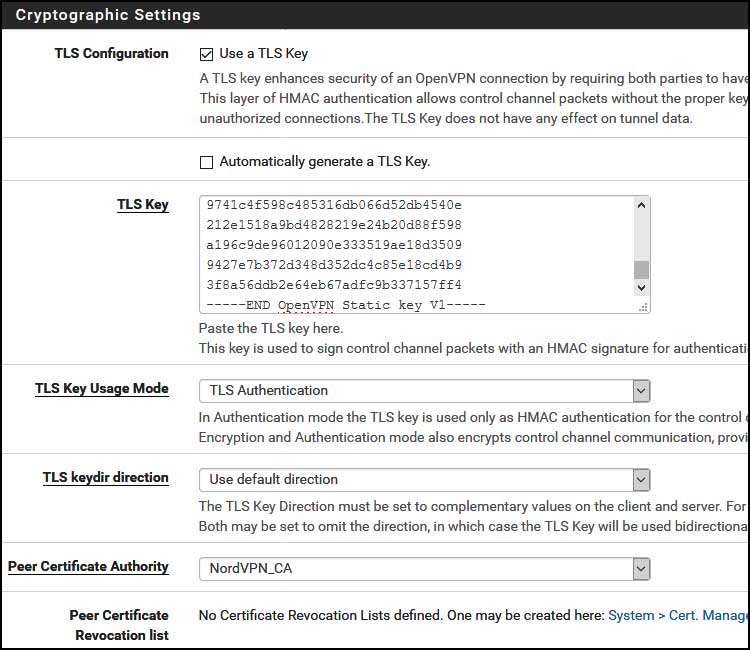This screenshot has width=750, height=650.
Task: Click the TLS Configuration label
Action: click(x=111, y=54)
